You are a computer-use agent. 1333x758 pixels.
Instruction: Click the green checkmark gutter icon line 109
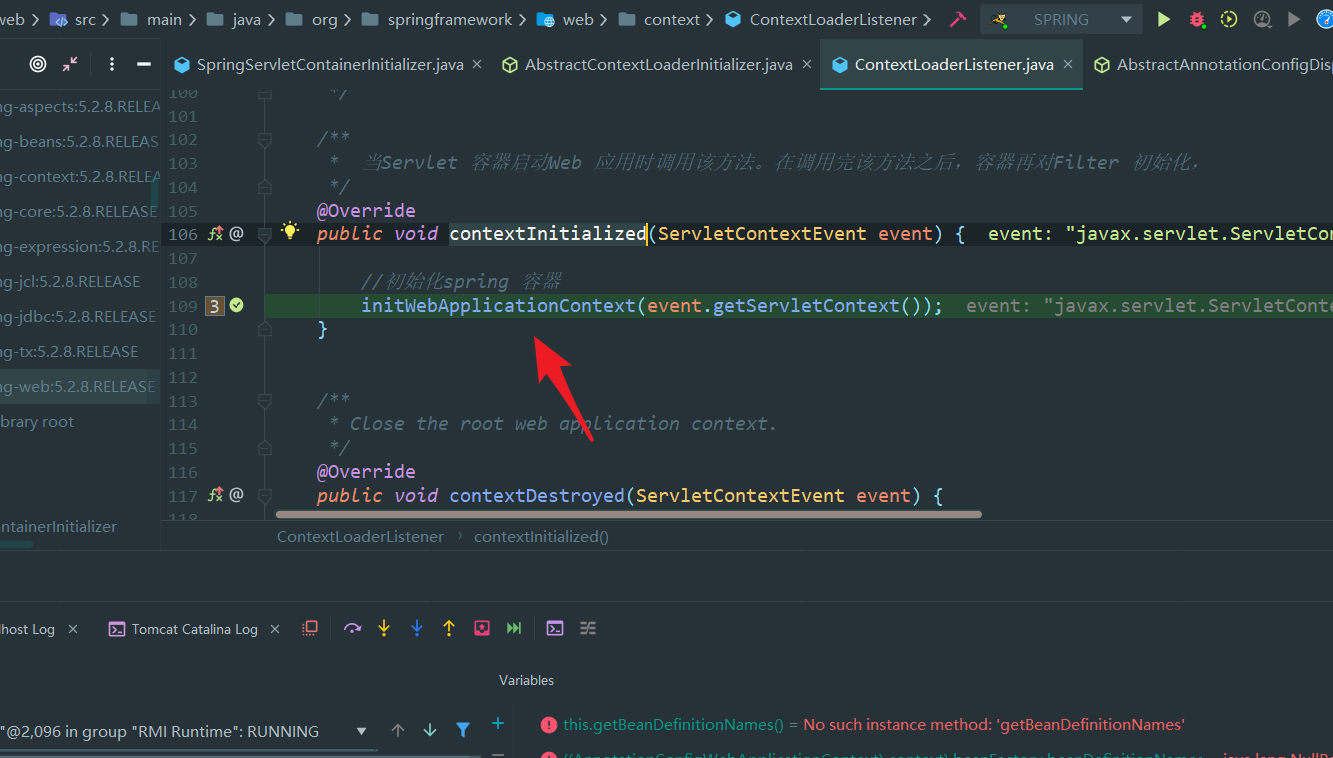click(x=237, y=305)
